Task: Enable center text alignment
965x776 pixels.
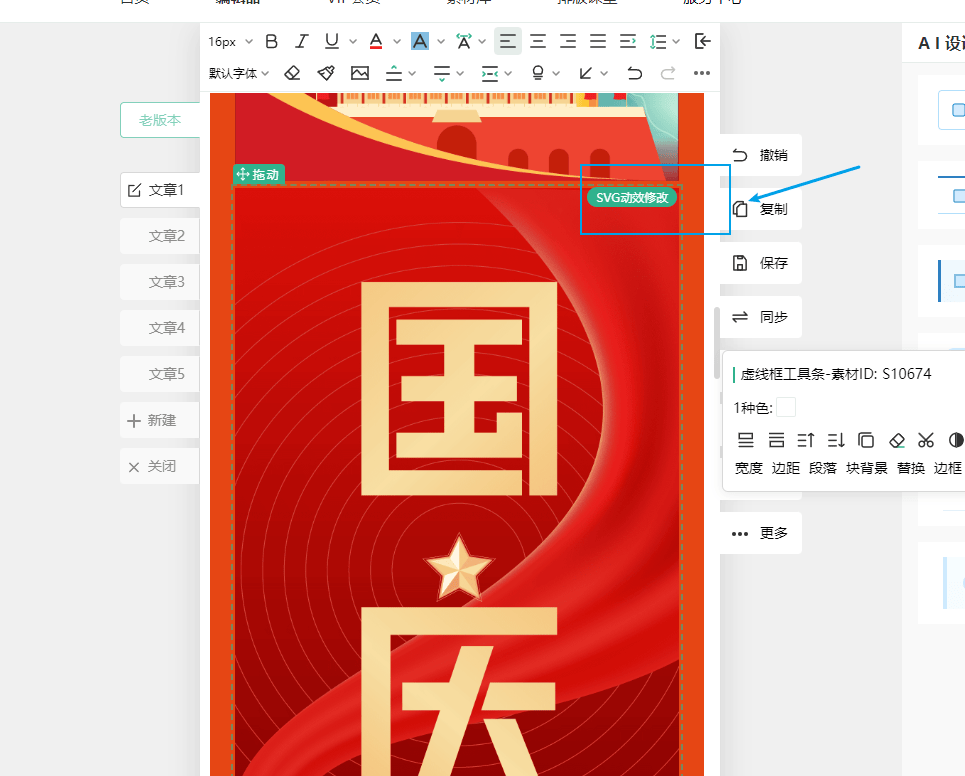Action: pyautogui.click(x=538, y=41)
